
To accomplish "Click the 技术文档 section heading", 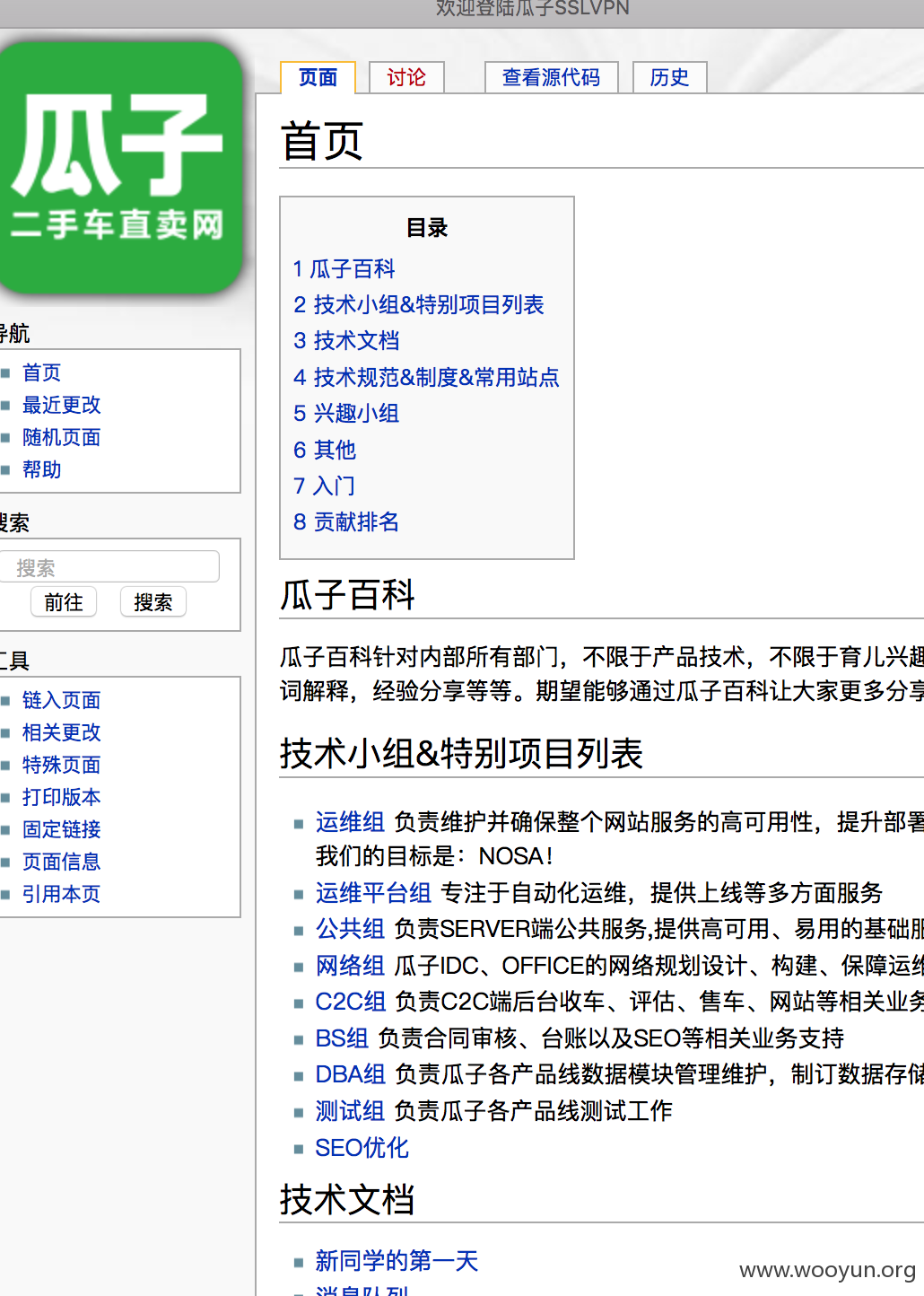I will point(348,1199).
